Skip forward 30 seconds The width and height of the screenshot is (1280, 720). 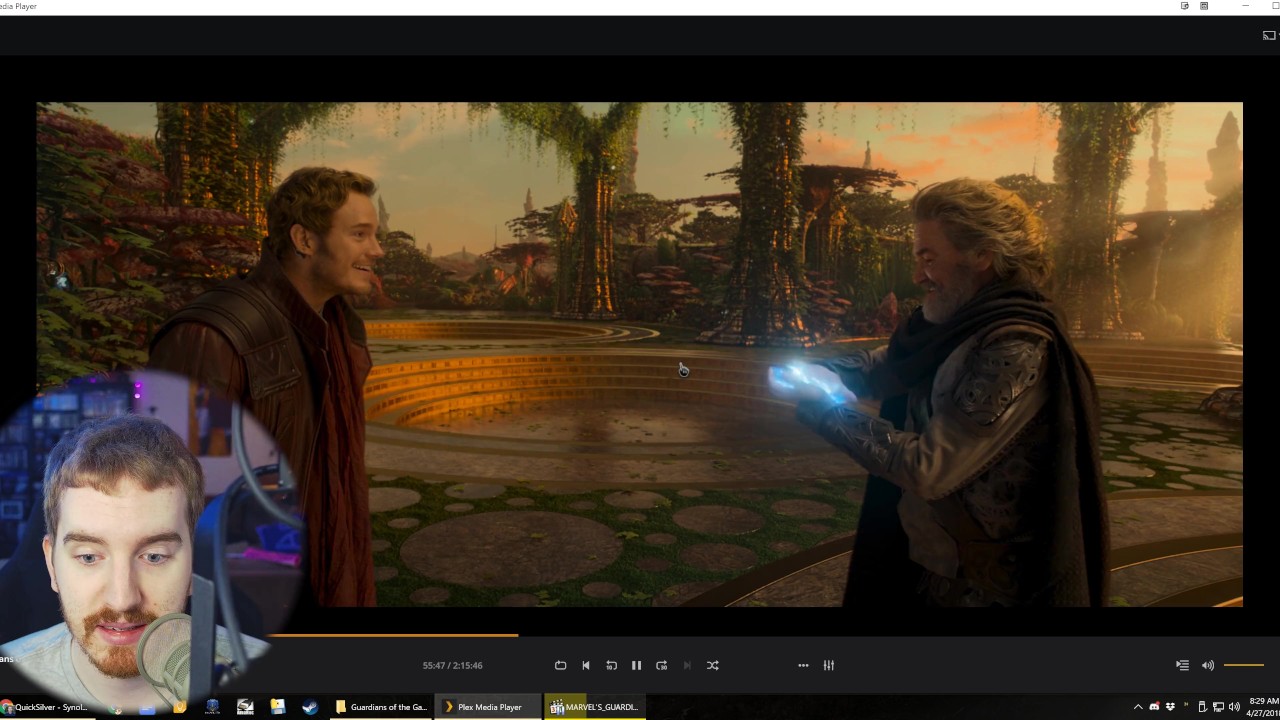pos(661,665)
